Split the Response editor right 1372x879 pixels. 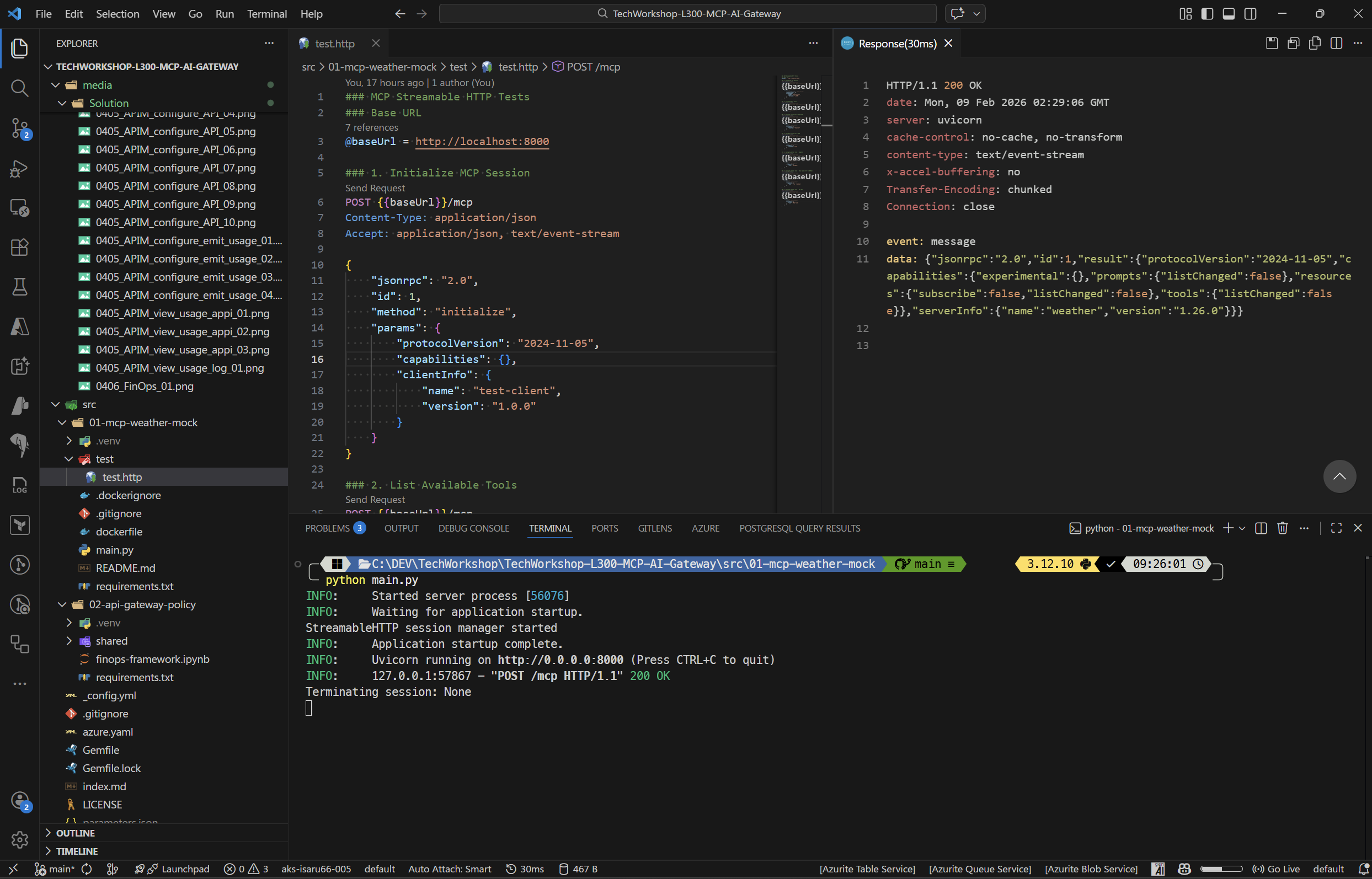[1337, 43]
